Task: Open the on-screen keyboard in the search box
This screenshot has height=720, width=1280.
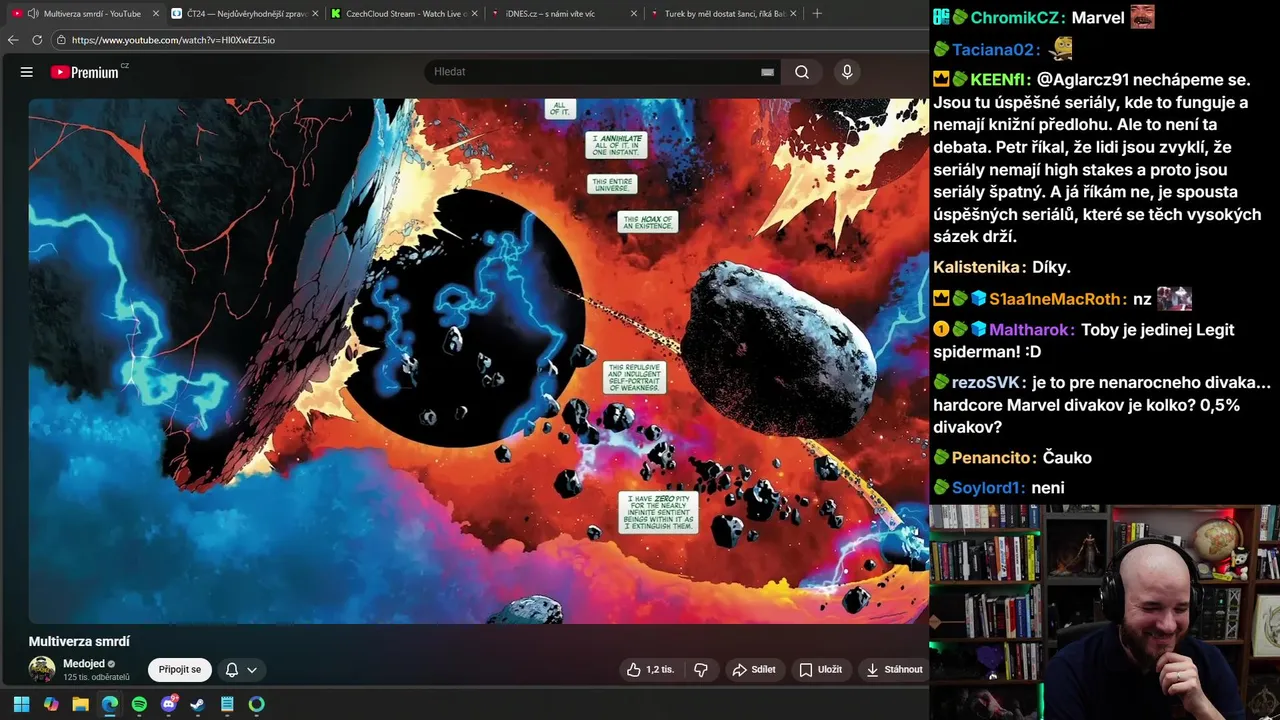Action: [x=767, y=72]
